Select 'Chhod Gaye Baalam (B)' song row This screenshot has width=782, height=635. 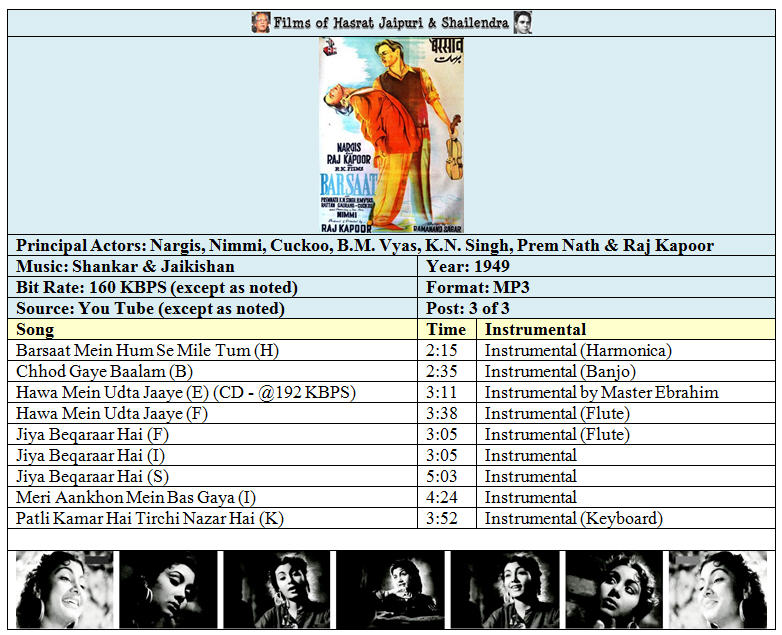click(x=104, y=372)
